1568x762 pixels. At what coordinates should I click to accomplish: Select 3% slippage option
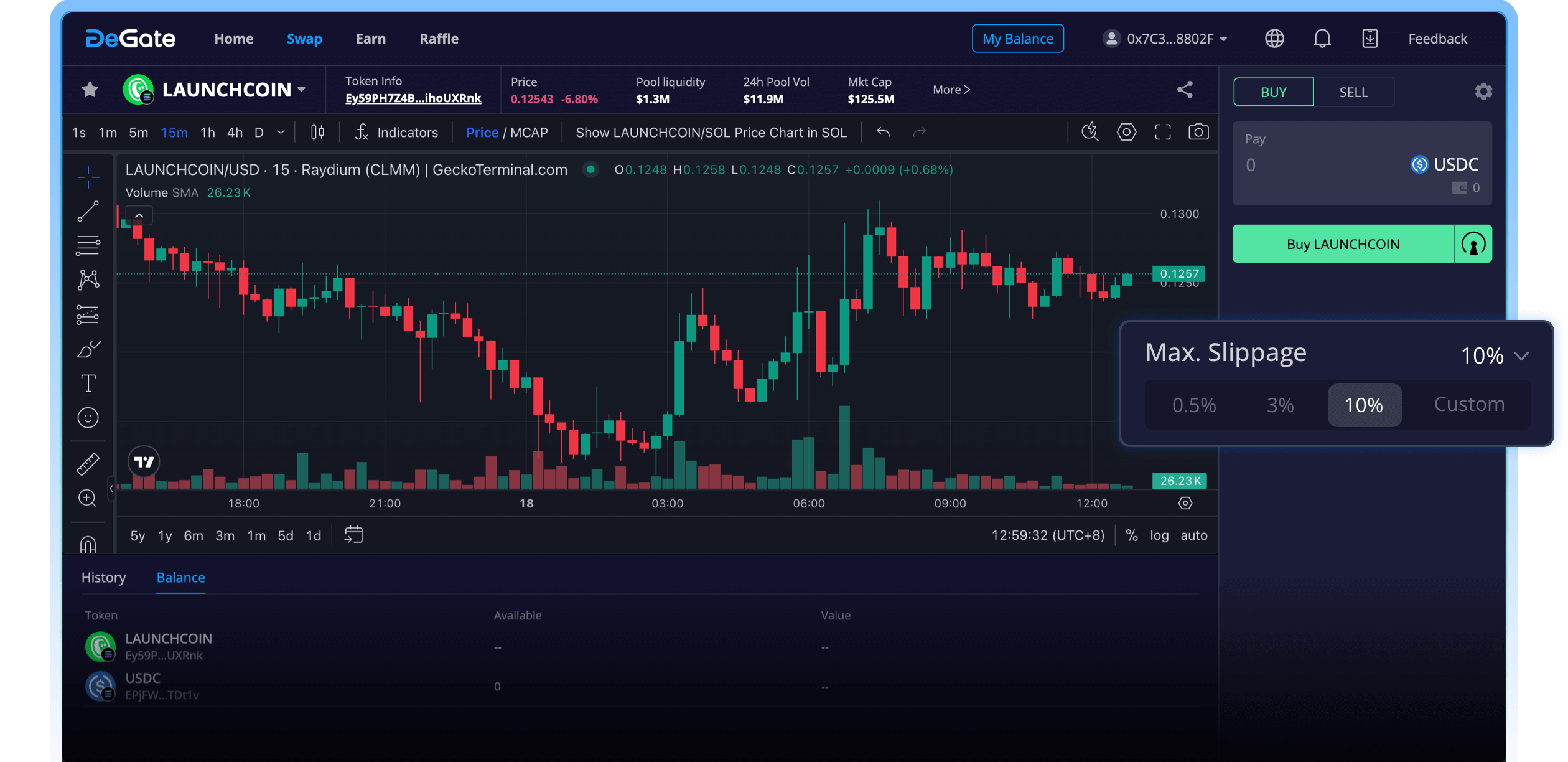pyautogui.click(x=1281, y=405)
